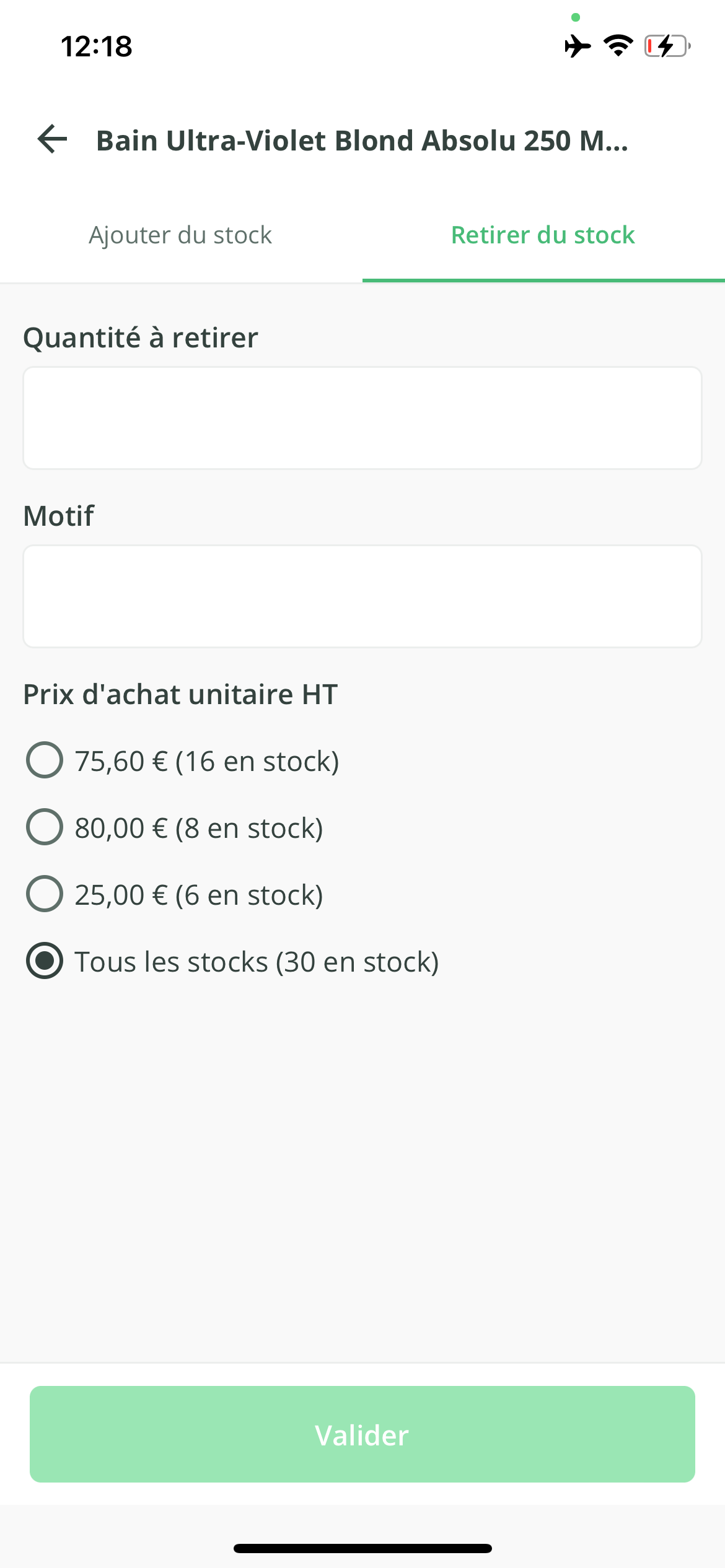Tap the charging battery icon
The width and height of the screenshot is (725, 1568).
(667, 46)
